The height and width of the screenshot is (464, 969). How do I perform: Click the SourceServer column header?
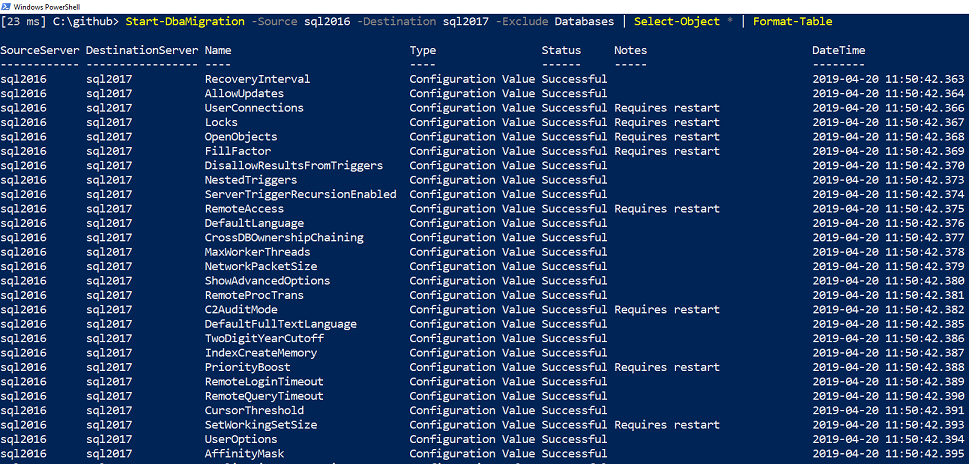40,50
